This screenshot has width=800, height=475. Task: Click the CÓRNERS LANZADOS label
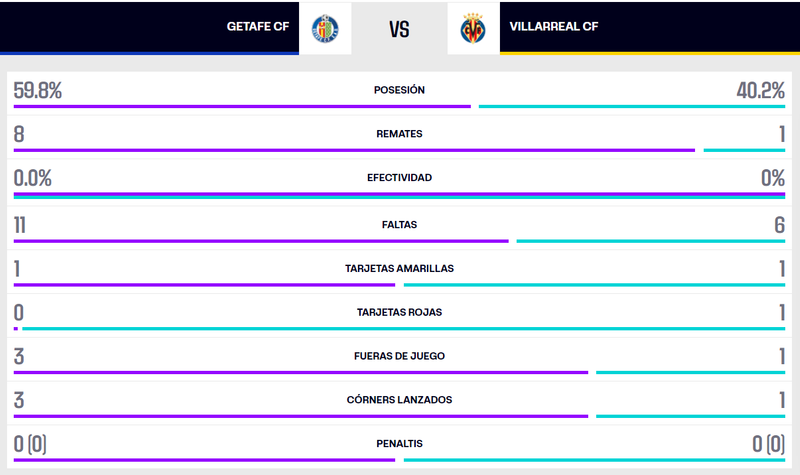(399, 399)
